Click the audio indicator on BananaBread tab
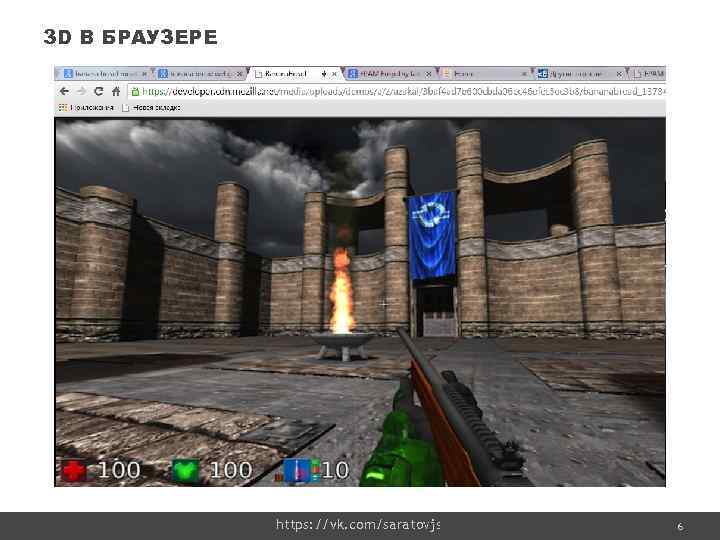Screen dimensions: 720x540 click(x=324, y=74)
